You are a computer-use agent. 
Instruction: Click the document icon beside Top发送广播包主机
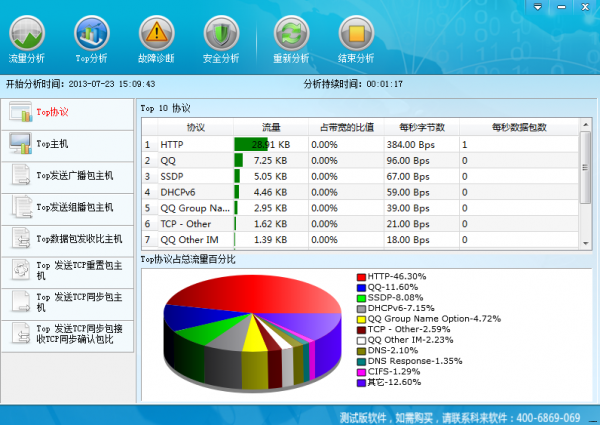(x=21, y=175)
